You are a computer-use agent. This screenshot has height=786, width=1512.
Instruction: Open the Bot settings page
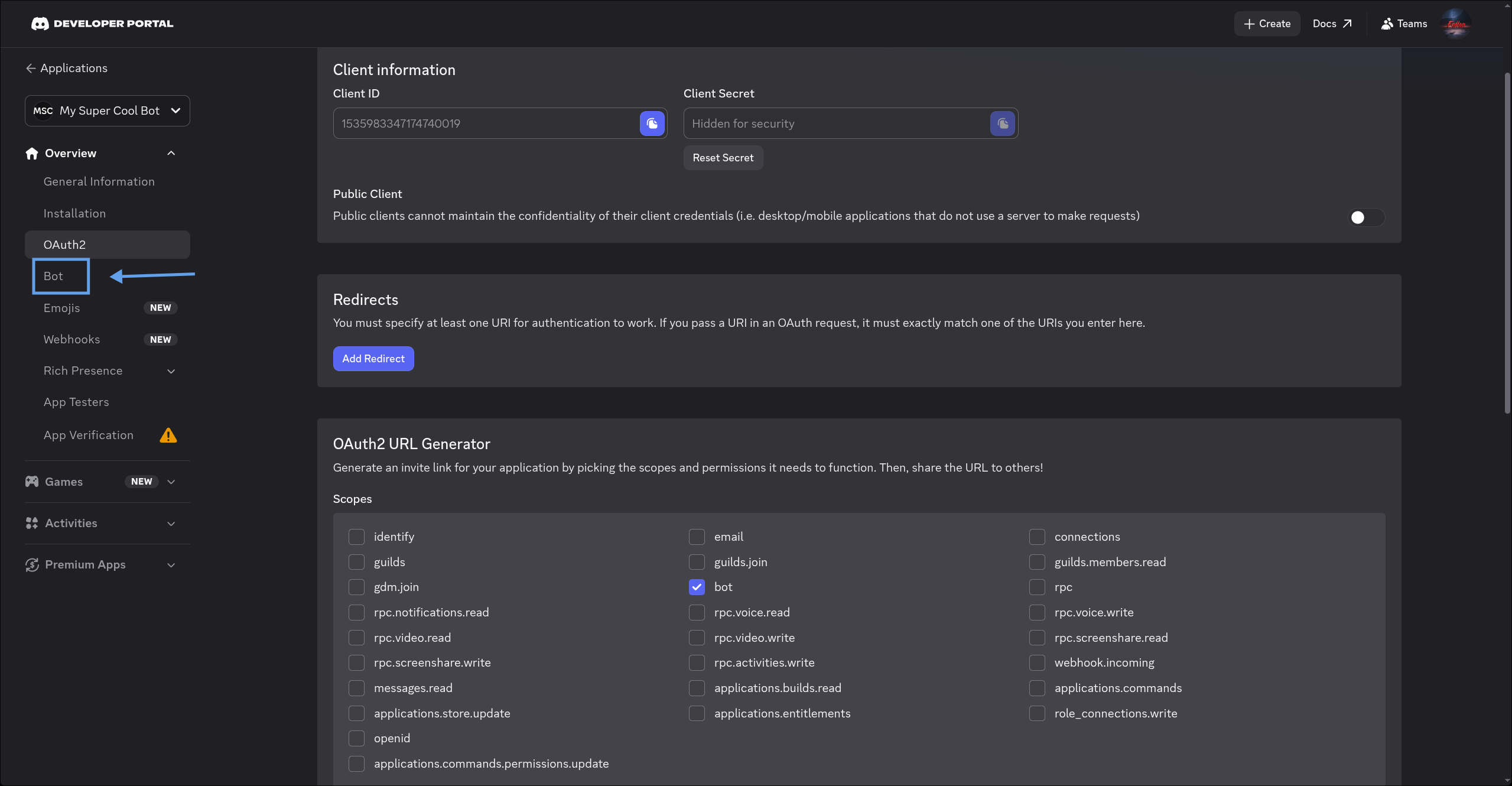(53, 276)
